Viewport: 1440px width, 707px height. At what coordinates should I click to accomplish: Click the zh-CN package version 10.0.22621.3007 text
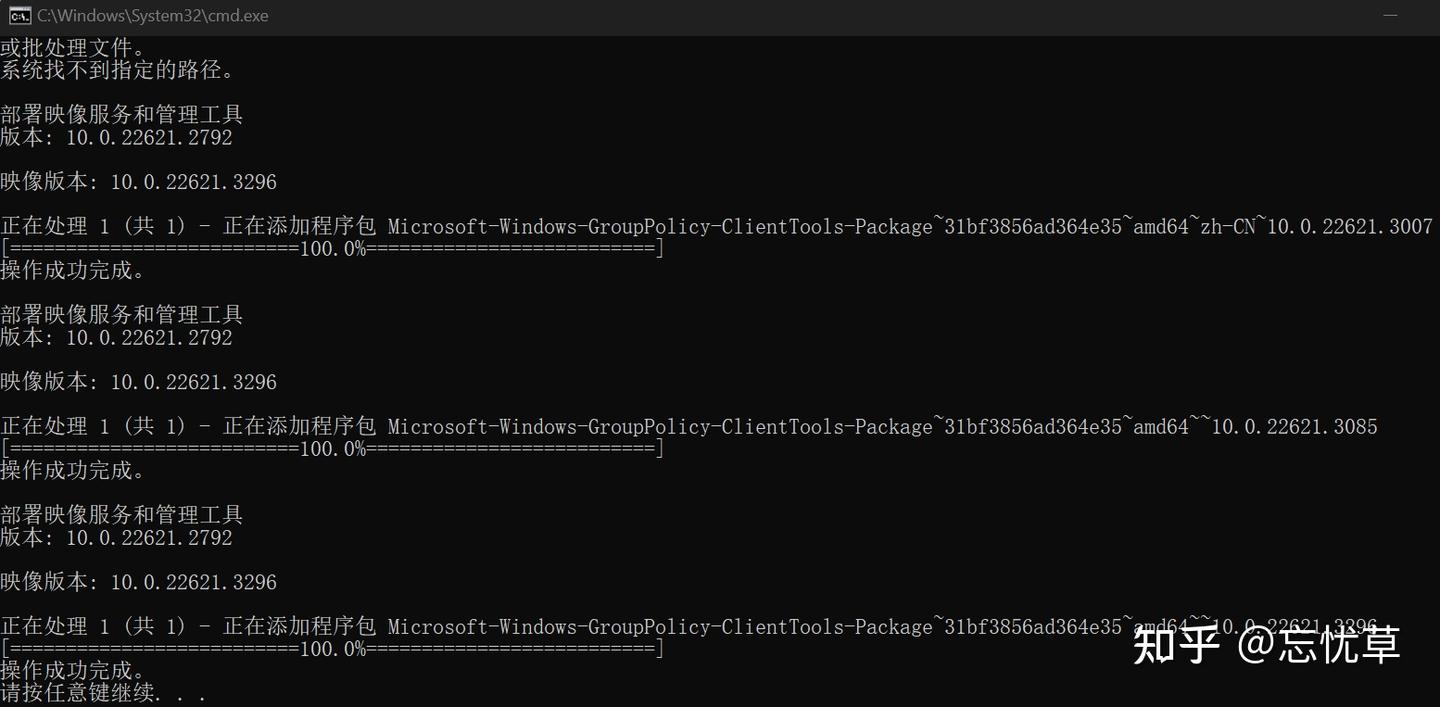pos(1350,227)
